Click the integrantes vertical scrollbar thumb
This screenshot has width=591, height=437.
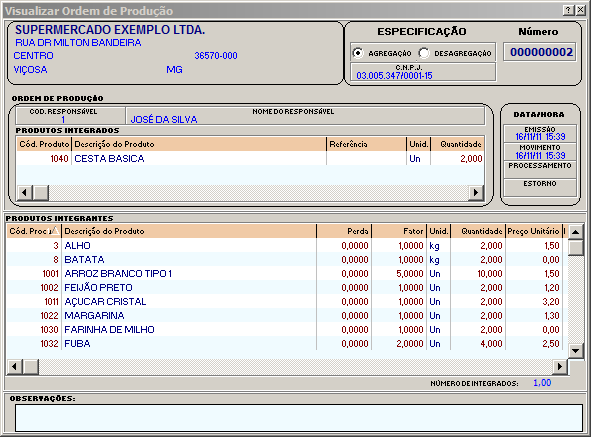click(576, 248)
